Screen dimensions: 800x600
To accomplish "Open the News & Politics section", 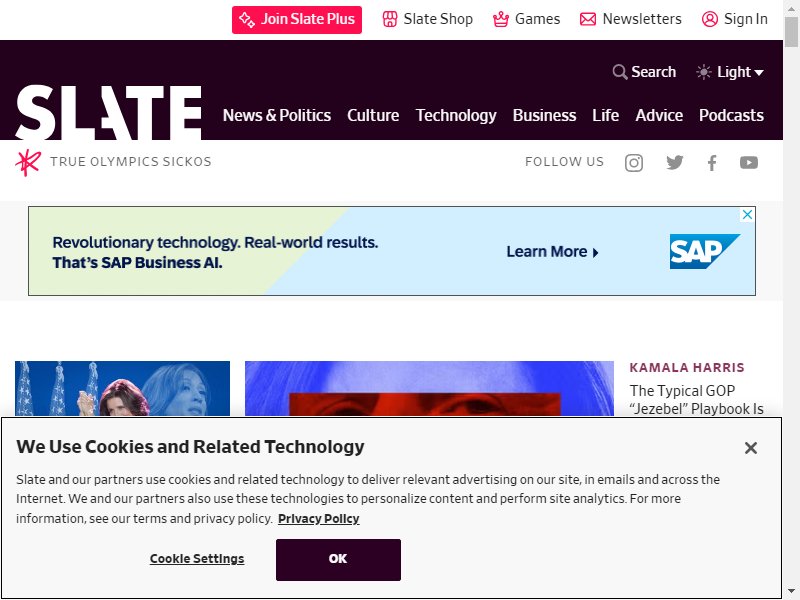I will point(277,115).
